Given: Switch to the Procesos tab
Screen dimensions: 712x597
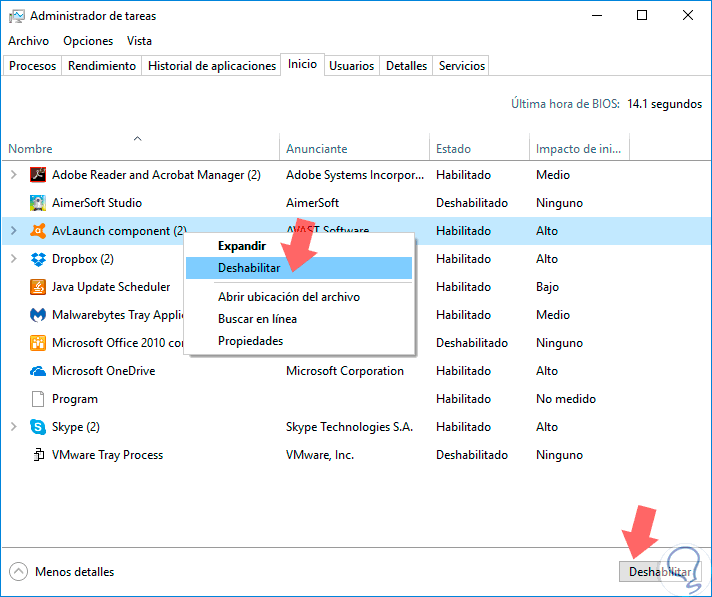Looking at the screenshot, I should pyautogui.click(x=32, y=66).
